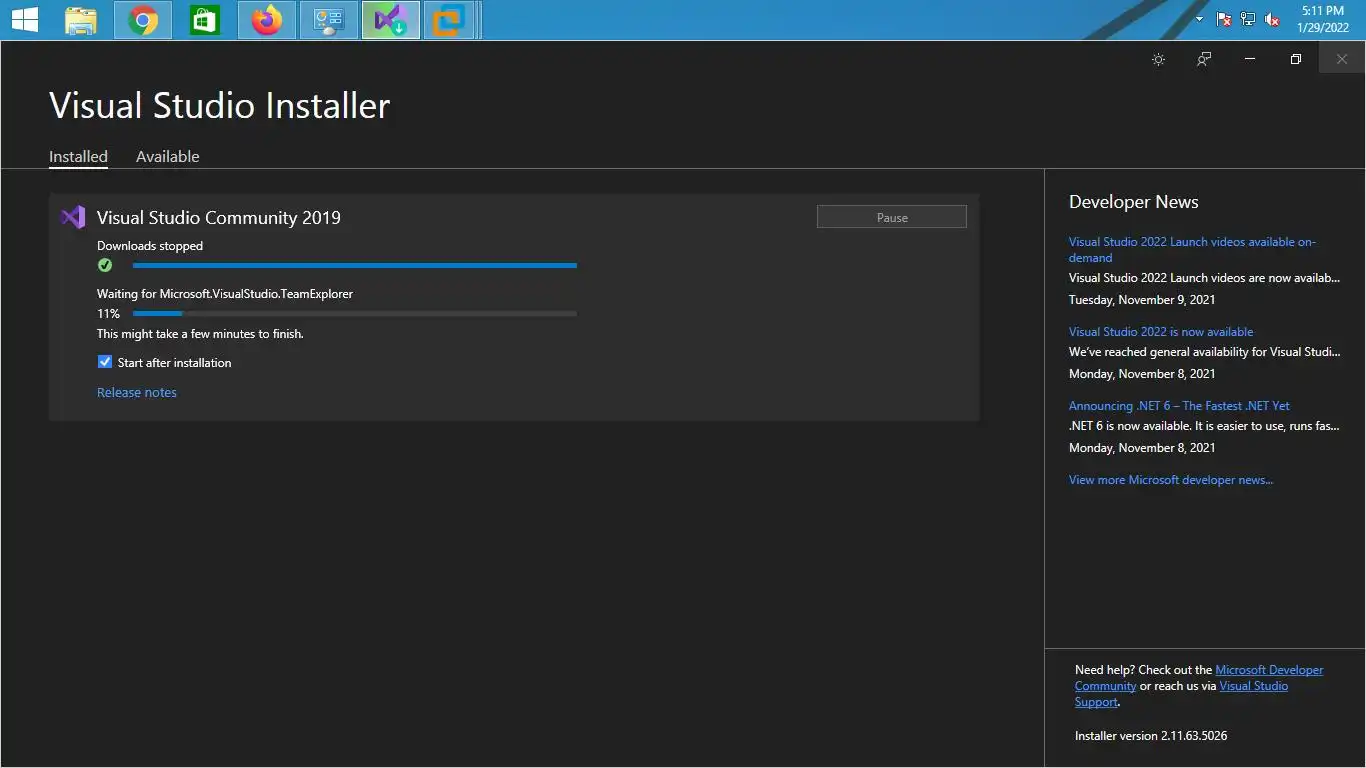Viewport: 1366px width, 768px height.
Task: Click 'Installer version 2.11.63.5026' text
Action: (x=1151, y=736)
